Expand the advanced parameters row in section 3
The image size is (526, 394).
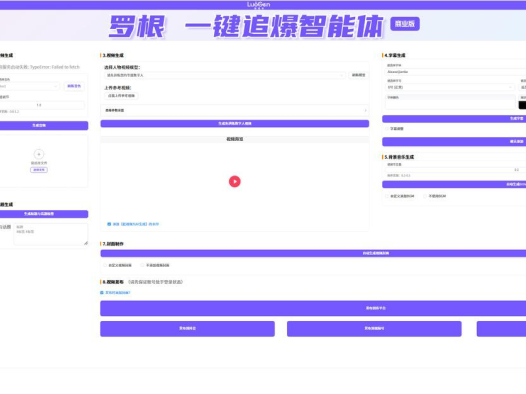(x=234, y=110)
